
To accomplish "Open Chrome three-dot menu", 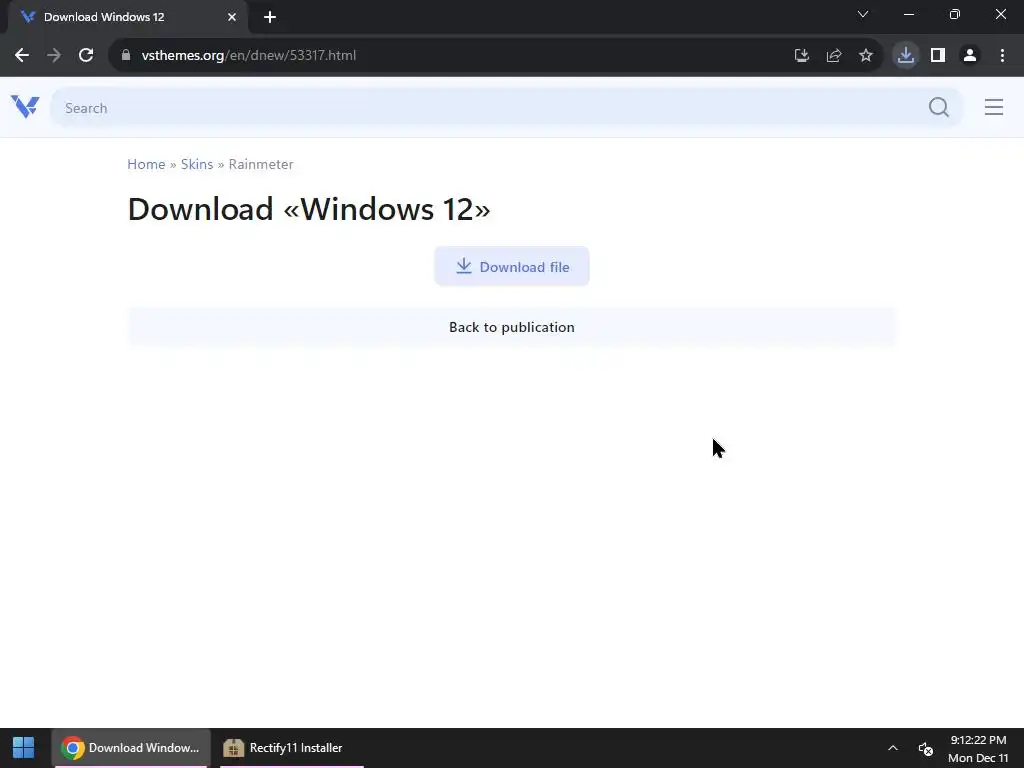I will [x=1002, y=56].
